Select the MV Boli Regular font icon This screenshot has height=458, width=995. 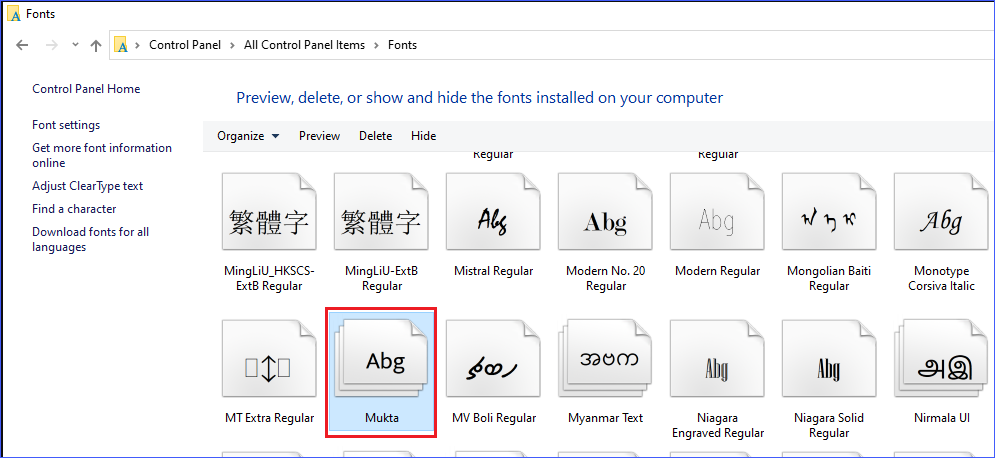[493, 359]
